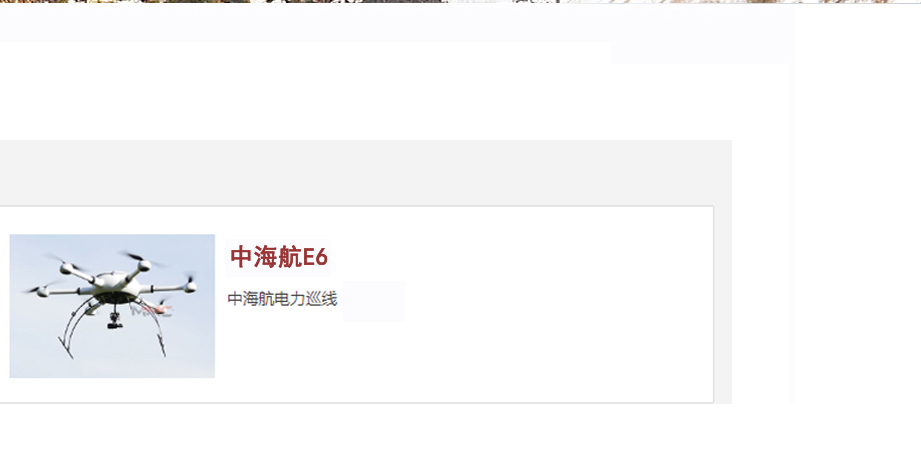
Task: Click the leftmost rotor motor of the drone
Action: [42, 291]
